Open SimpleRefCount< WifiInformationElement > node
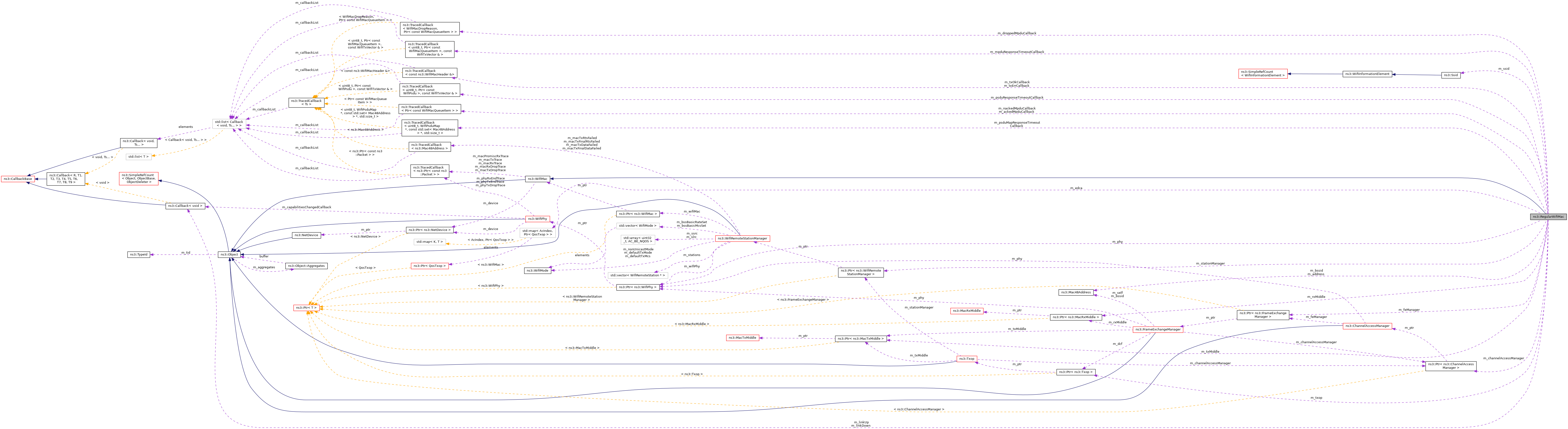1568x429 pixels. 1263,74
